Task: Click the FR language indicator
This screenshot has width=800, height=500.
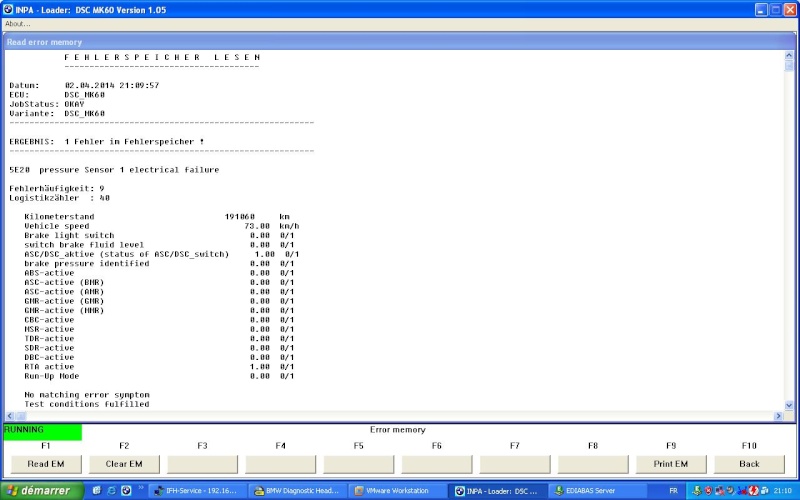Action: 673,491
